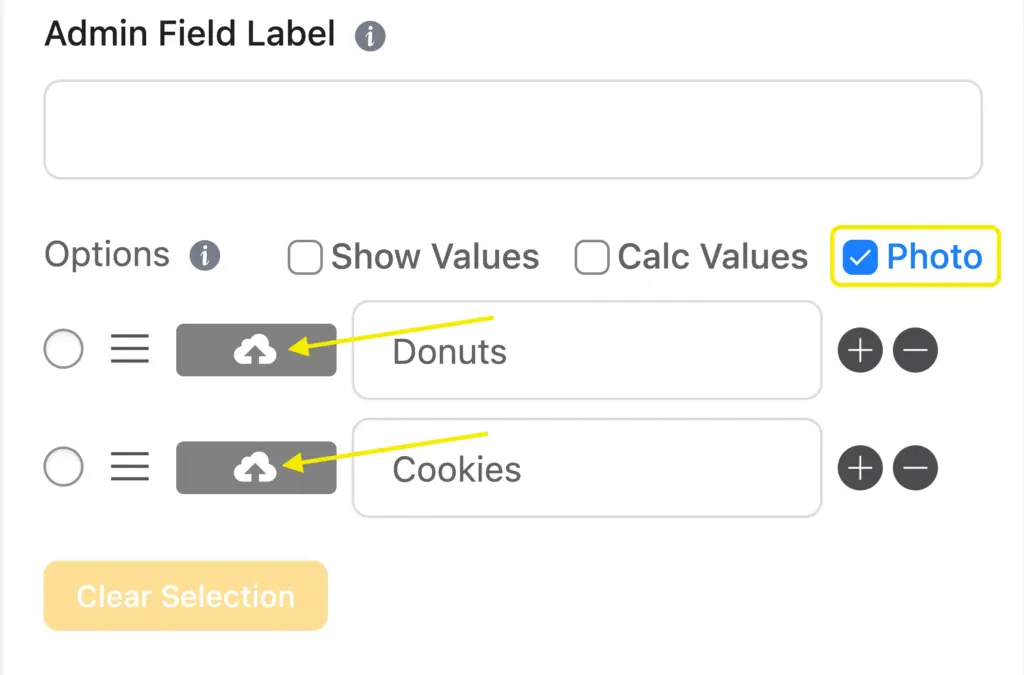Image resolution: width=1024 pixels, height=675 pixels.
Task: Select the radio button for Donuts
Action: [x=63, y=350]
